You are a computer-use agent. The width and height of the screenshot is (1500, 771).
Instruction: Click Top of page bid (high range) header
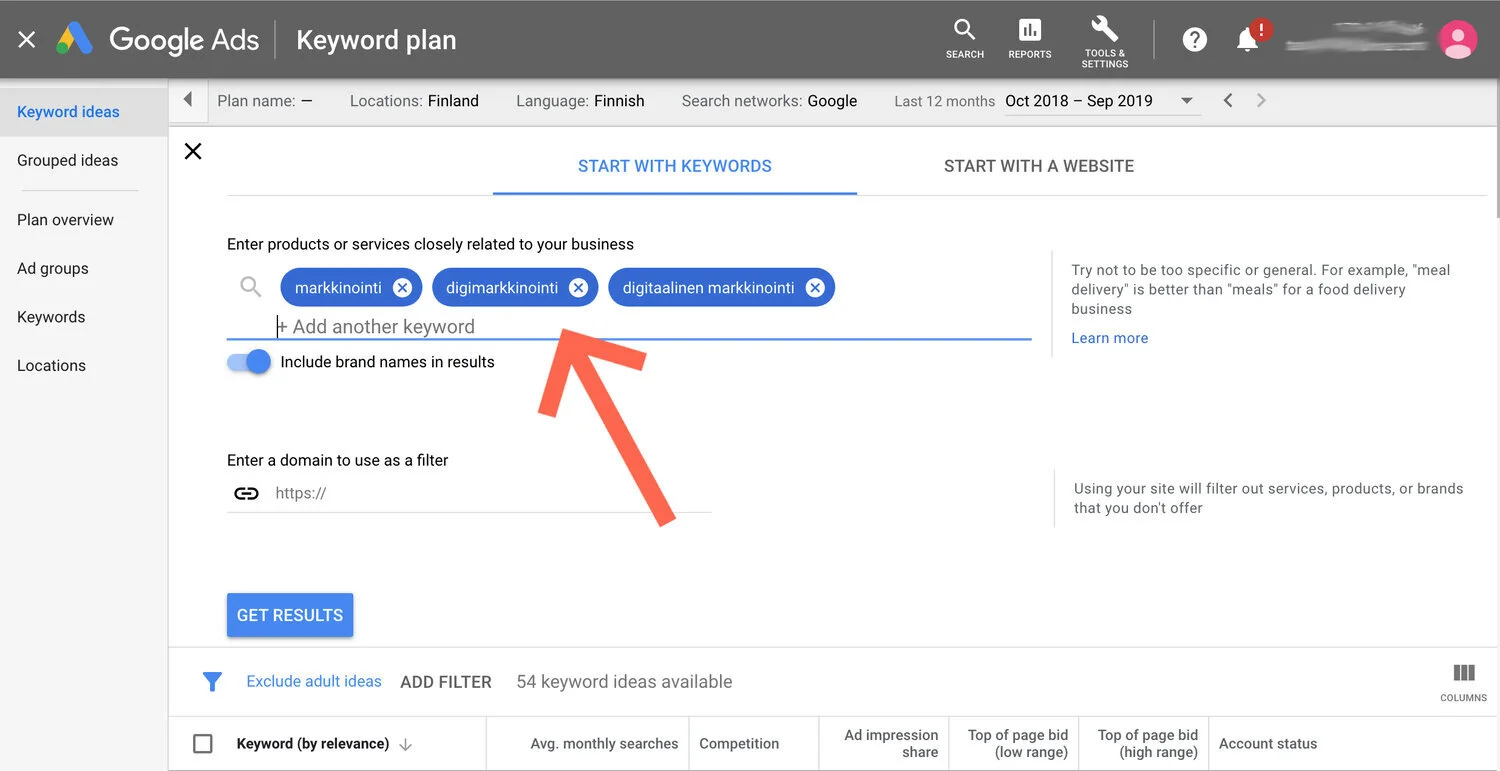click(1148, 743)
